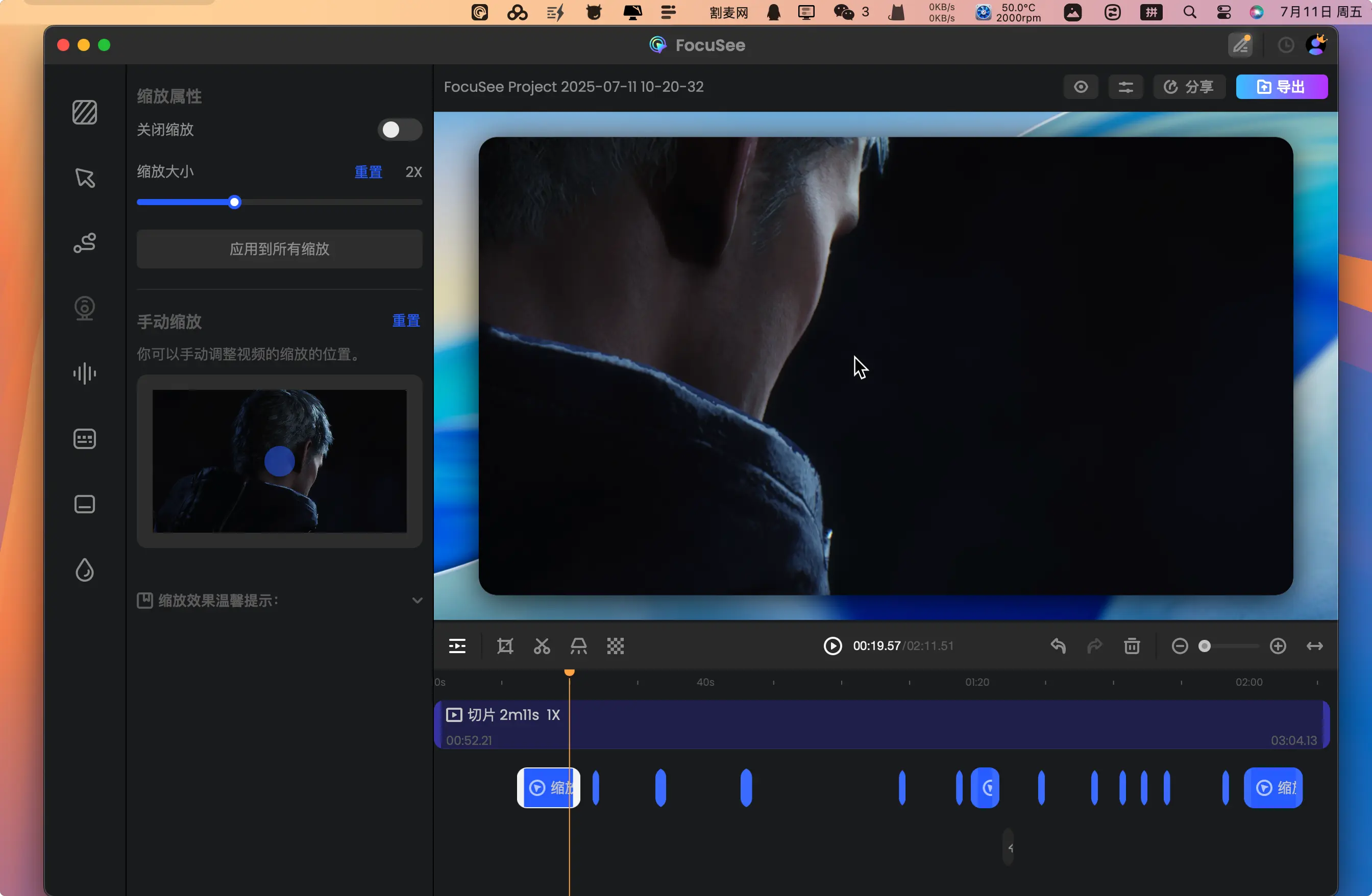This screenshot has width=1372, height=896.
Task: Open the background settings sidebar icon
Action: (x=85, y=112)
